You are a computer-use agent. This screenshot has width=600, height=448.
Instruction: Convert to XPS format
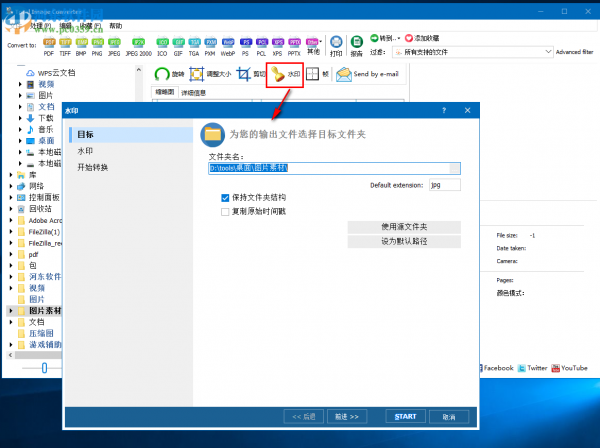[x=277, y=46]
